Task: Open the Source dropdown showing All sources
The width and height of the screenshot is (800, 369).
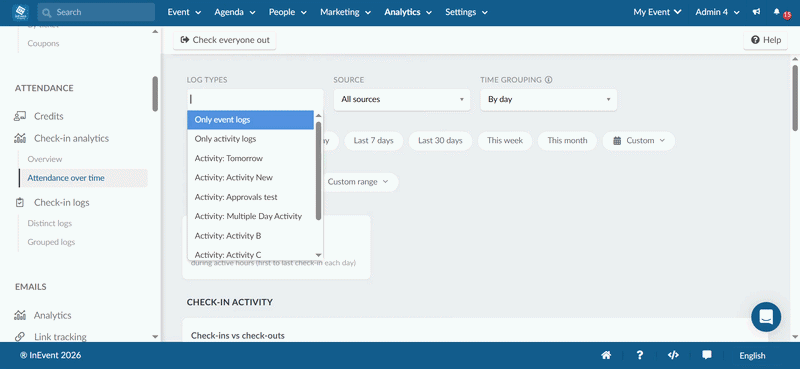Action: pyautogui.click(x=402, y=100)
